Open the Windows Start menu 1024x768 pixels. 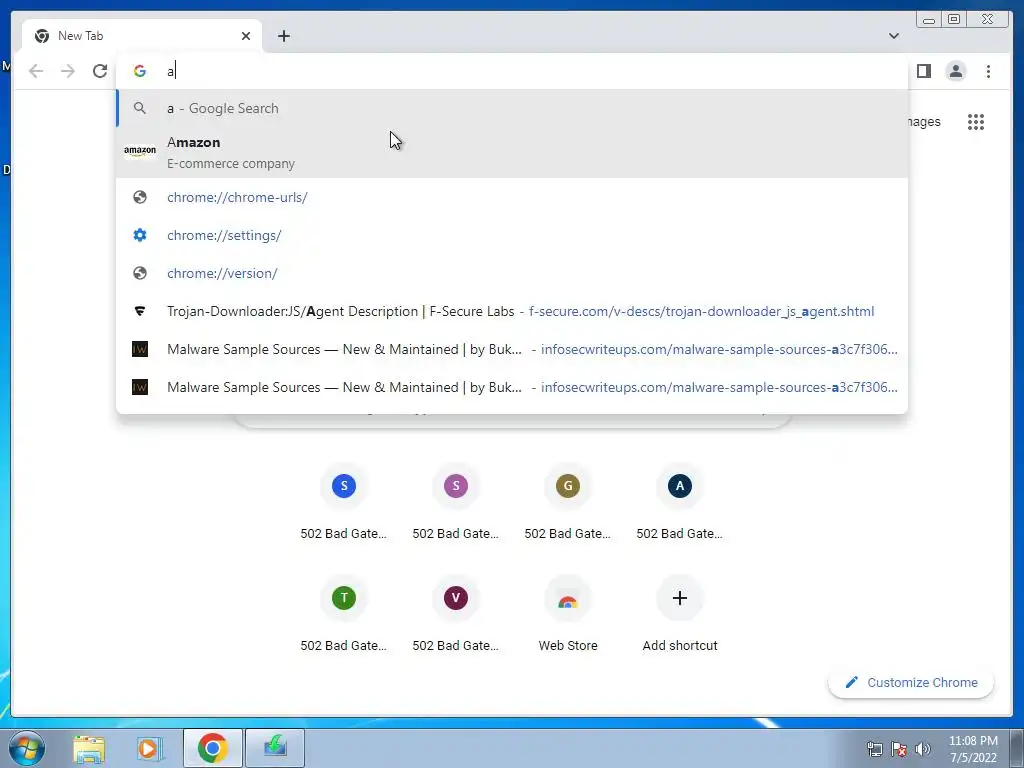(x=27, y=748)
